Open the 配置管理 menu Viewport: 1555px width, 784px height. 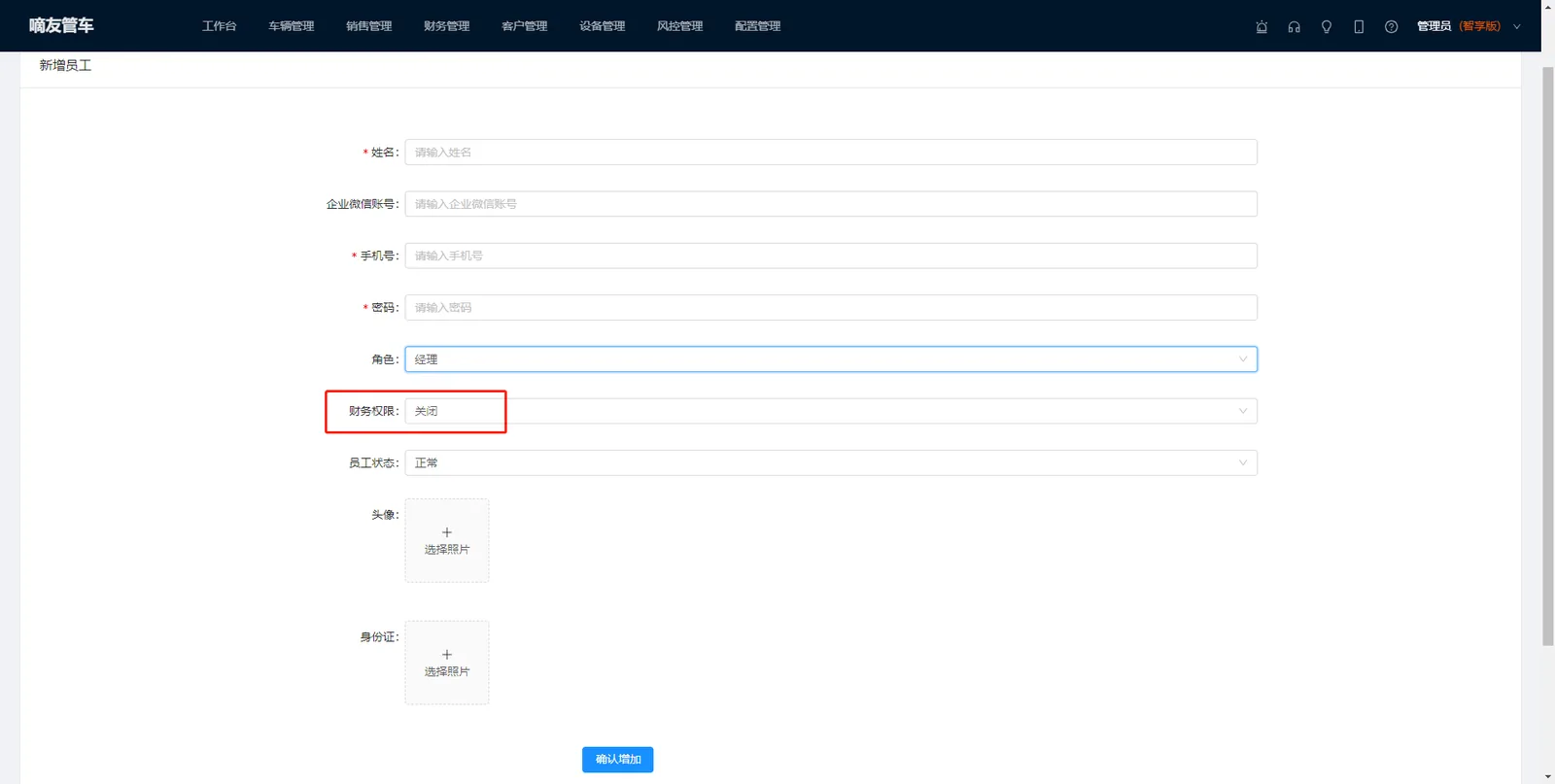point(758,26)
